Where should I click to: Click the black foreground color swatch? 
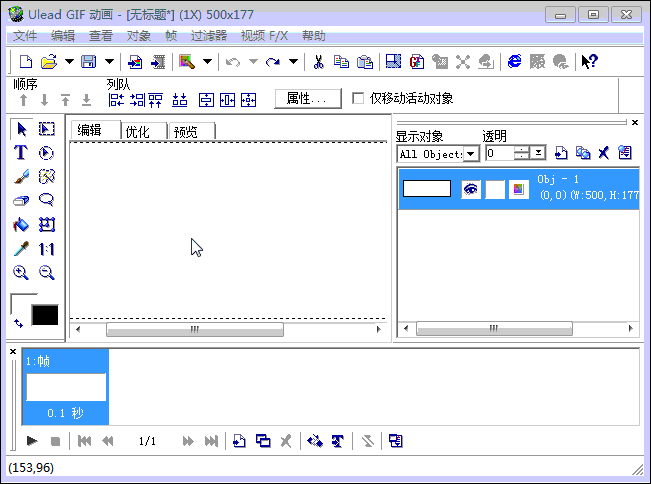coord(44,315)
